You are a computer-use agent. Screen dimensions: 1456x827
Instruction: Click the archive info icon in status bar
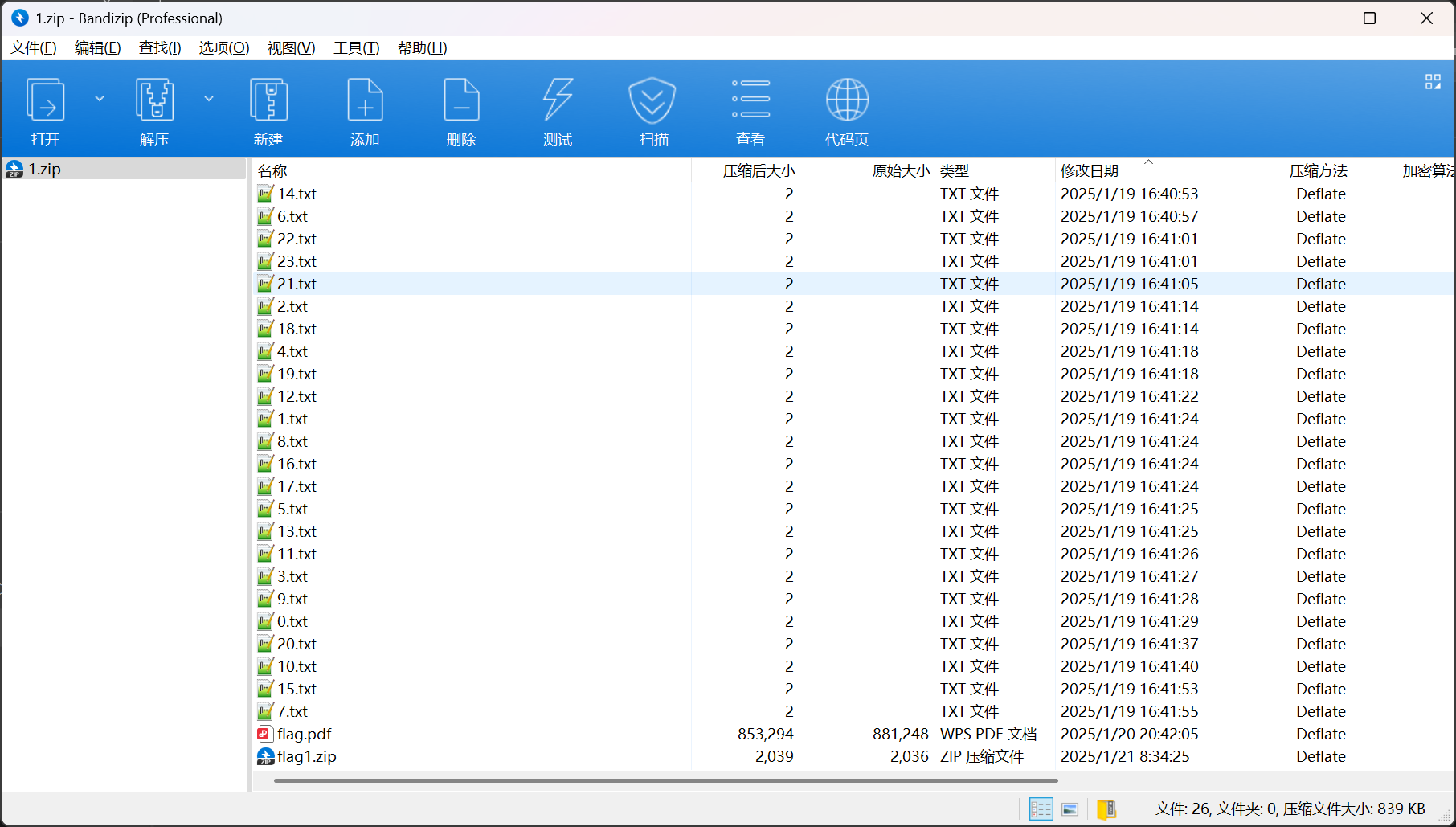[1106, 809]
